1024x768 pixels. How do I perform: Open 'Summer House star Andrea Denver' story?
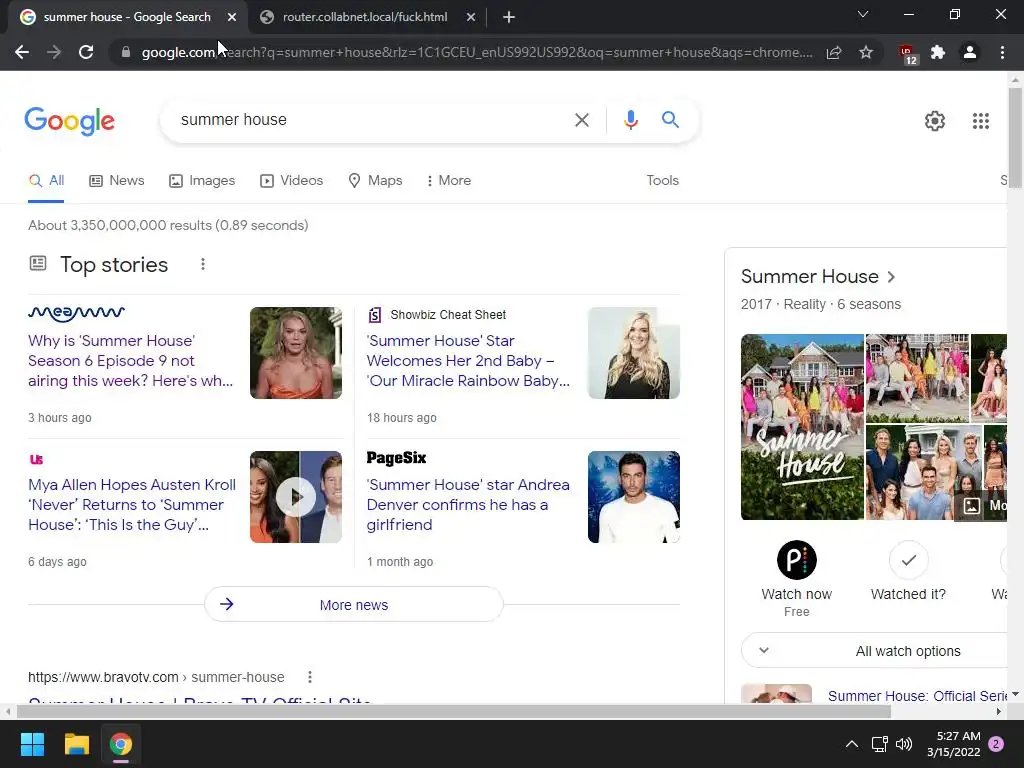468,505
